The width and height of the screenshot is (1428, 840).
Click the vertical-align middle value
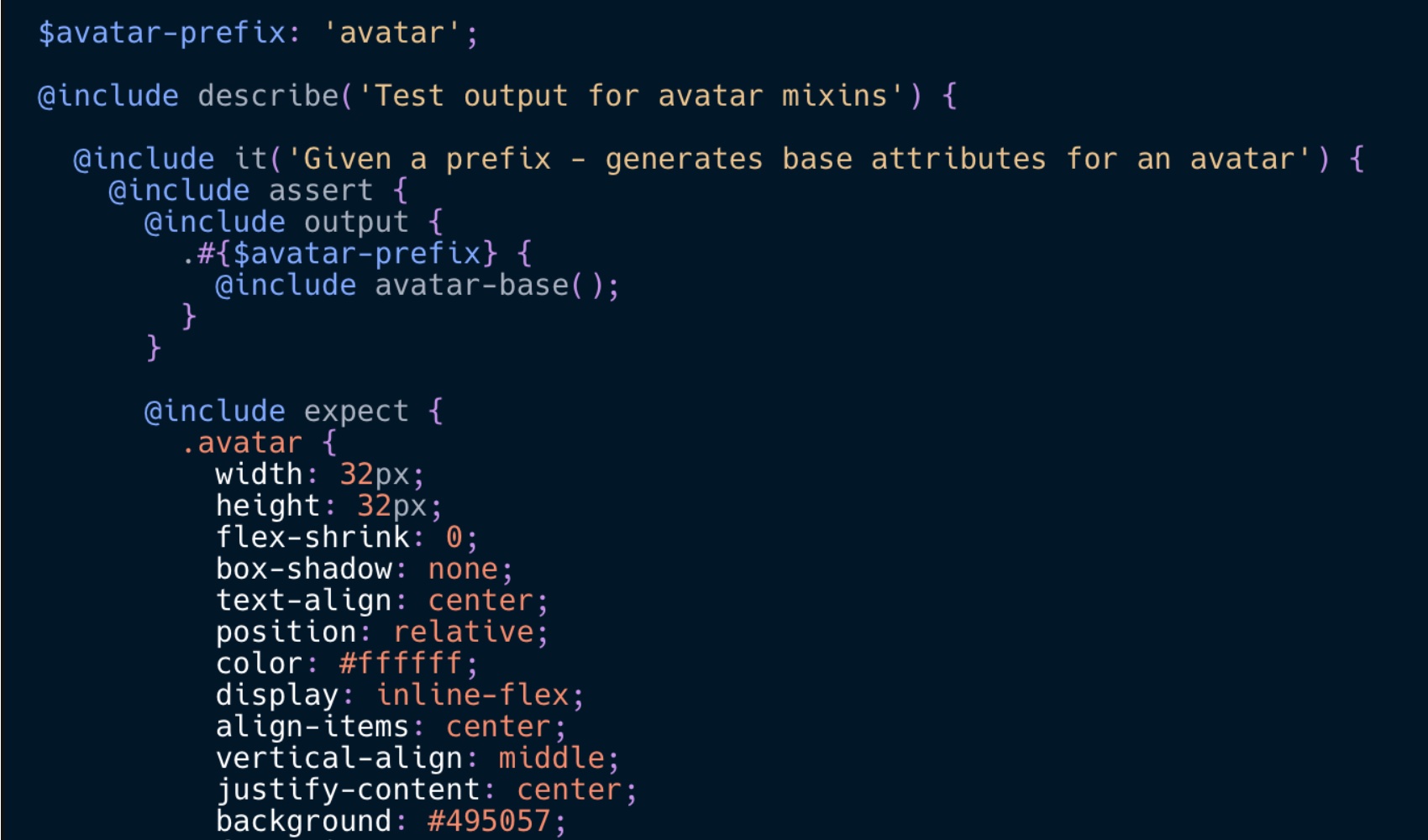click(x=551, y=759)
